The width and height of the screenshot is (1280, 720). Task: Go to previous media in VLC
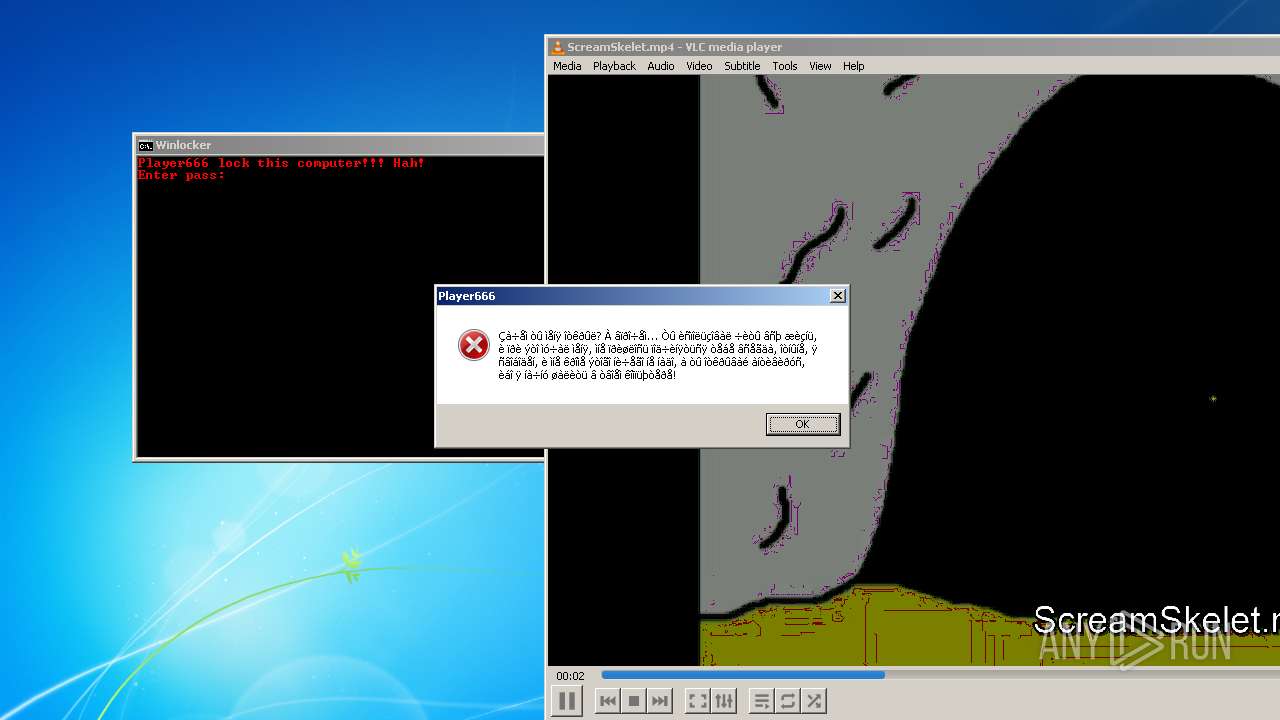(x=608, y=701)
